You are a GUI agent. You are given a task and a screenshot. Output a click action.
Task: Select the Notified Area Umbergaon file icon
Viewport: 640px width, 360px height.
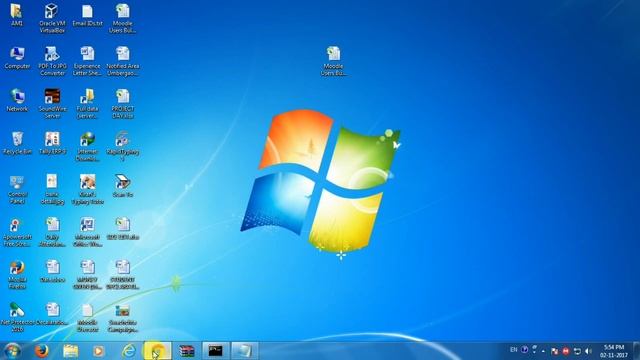click(122, 61)
